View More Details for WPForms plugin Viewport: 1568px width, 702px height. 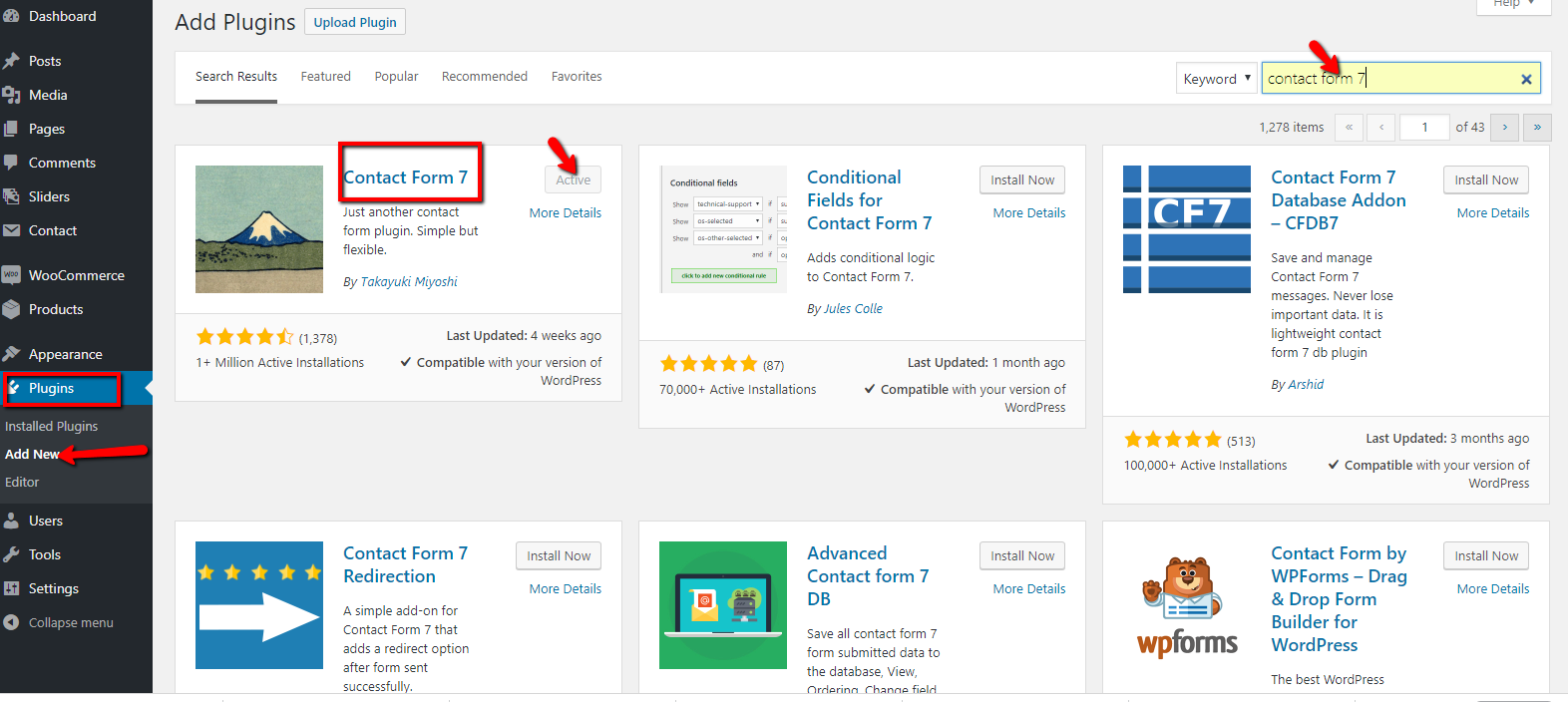pyautogui.click(x=1493, y=588)
